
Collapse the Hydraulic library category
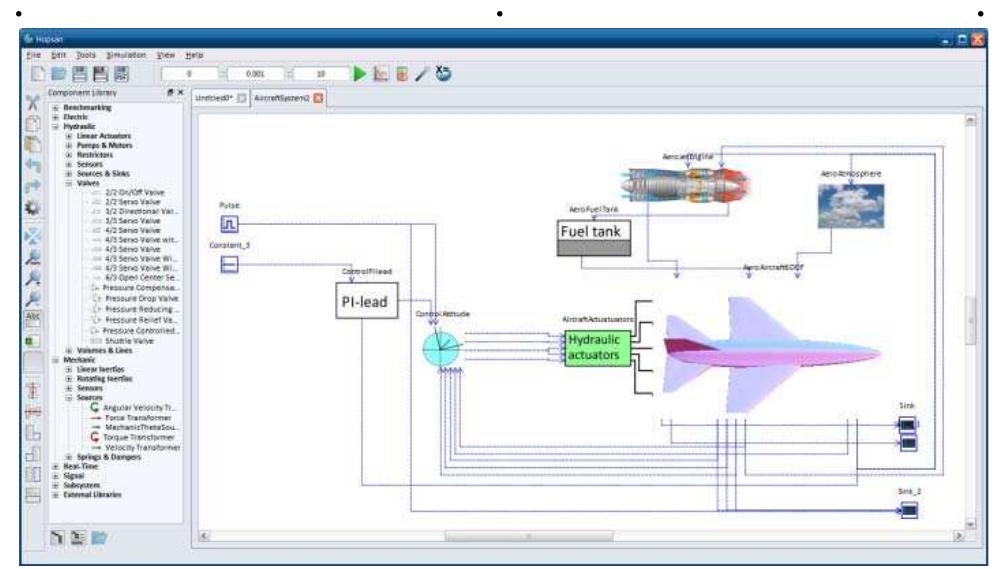tap(56, 127)
